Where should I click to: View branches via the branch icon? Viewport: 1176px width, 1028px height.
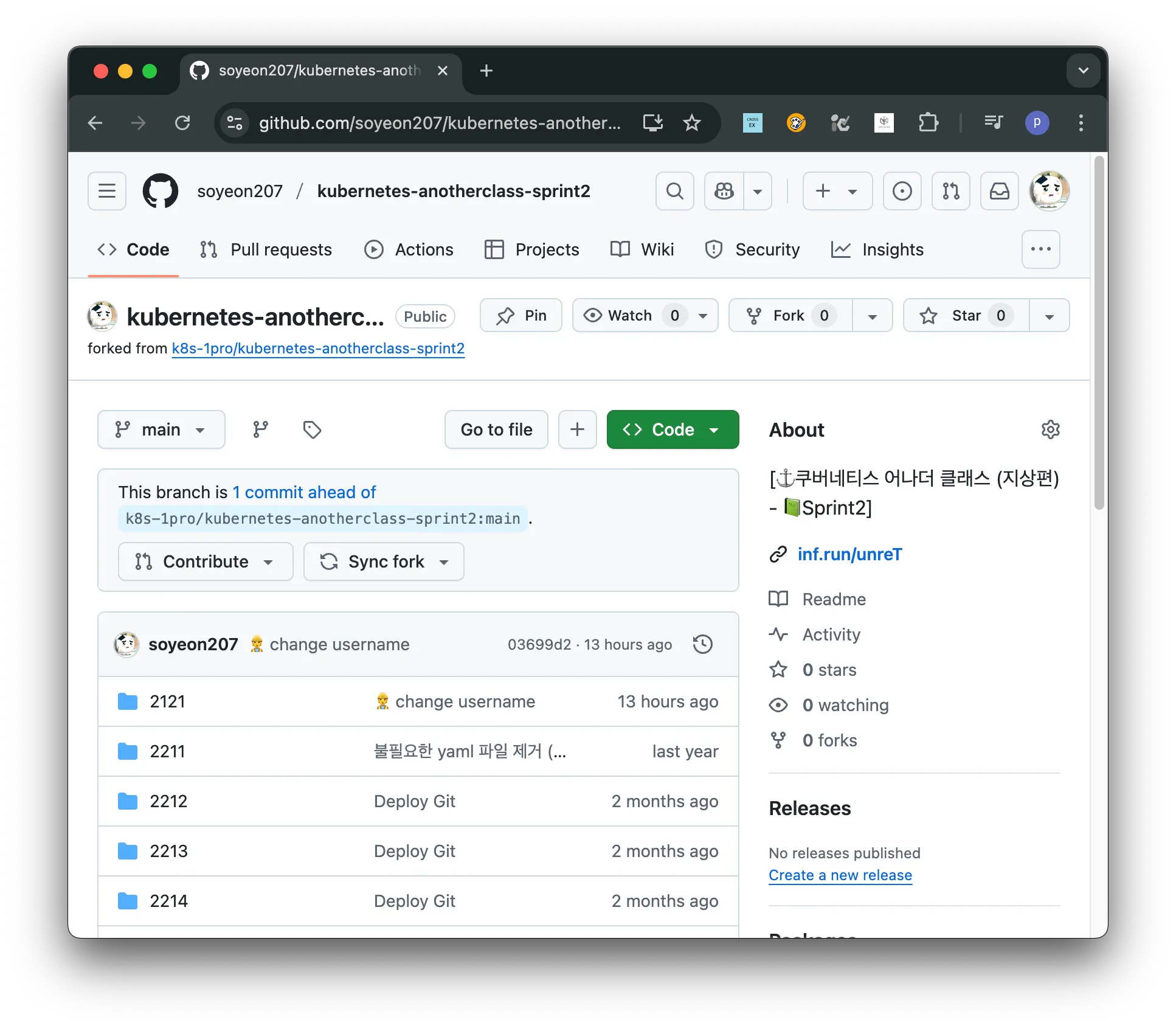coord(260,429)
